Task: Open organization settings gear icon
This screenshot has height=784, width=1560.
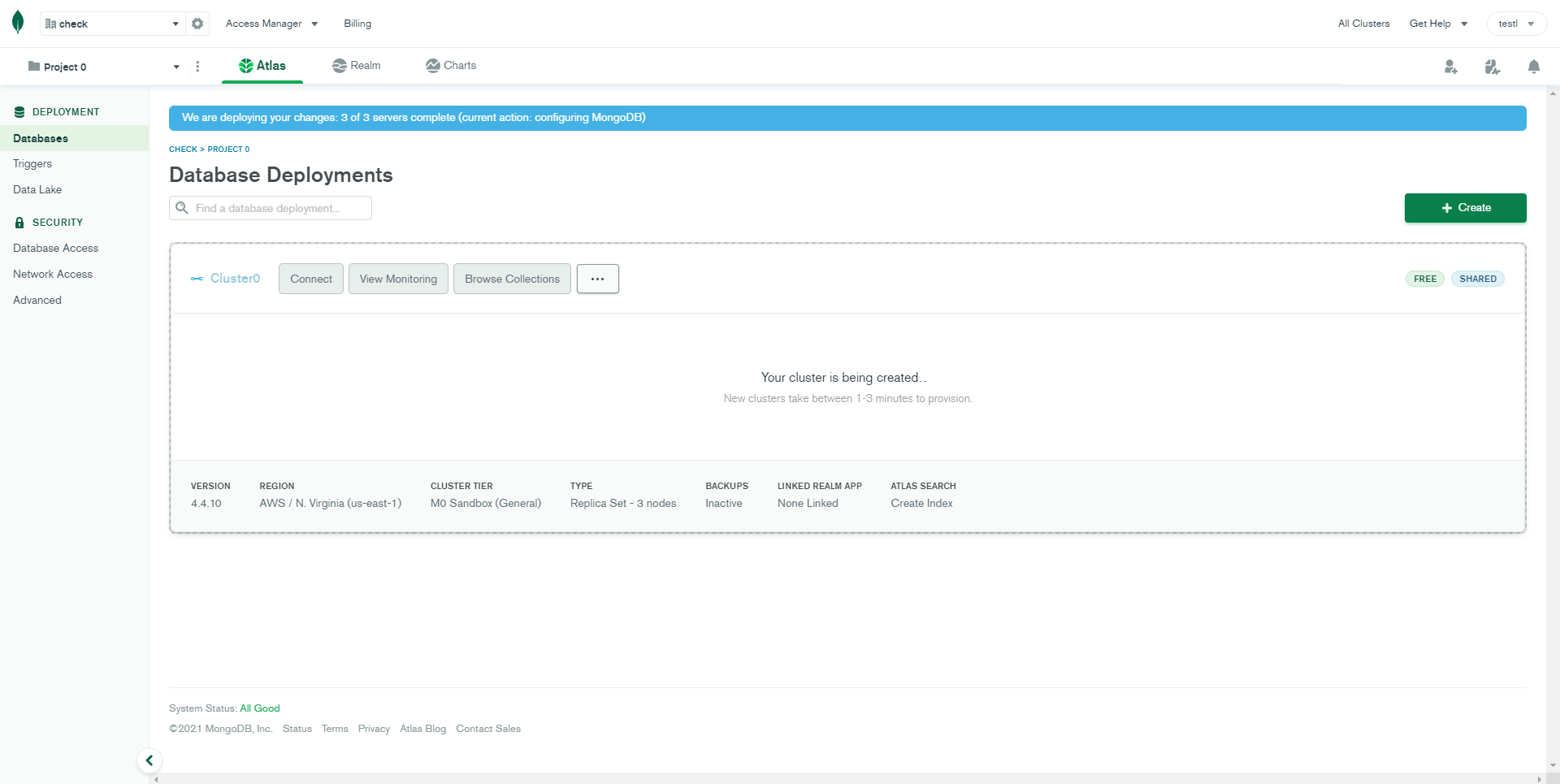Action: [197, 24]
